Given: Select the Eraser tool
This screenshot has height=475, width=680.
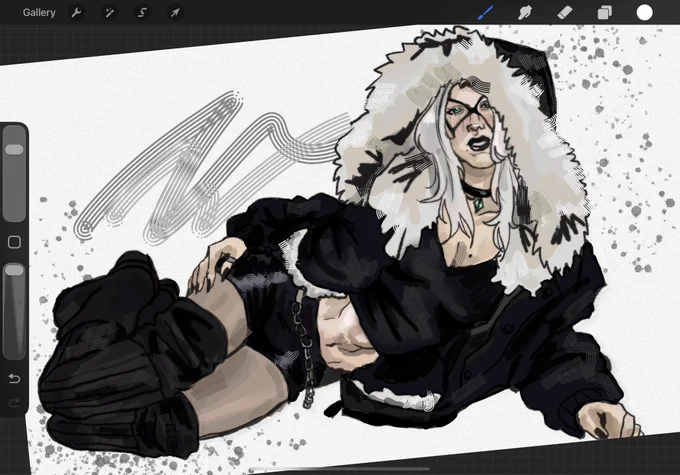Looking at the screenshot, I should coord(565,13).
